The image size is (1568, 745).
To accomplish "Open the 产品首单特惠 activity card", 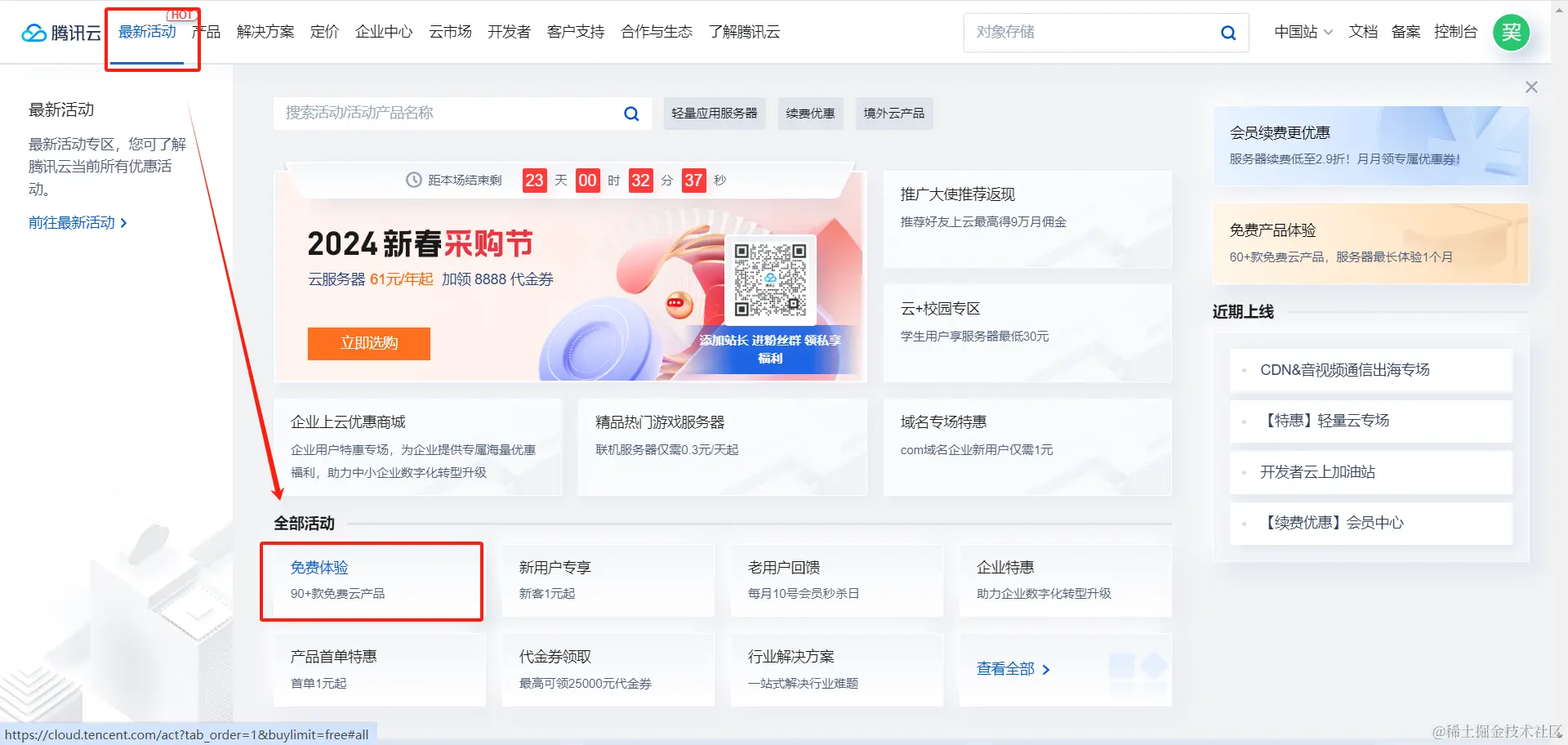I will (x=380, y=670).
